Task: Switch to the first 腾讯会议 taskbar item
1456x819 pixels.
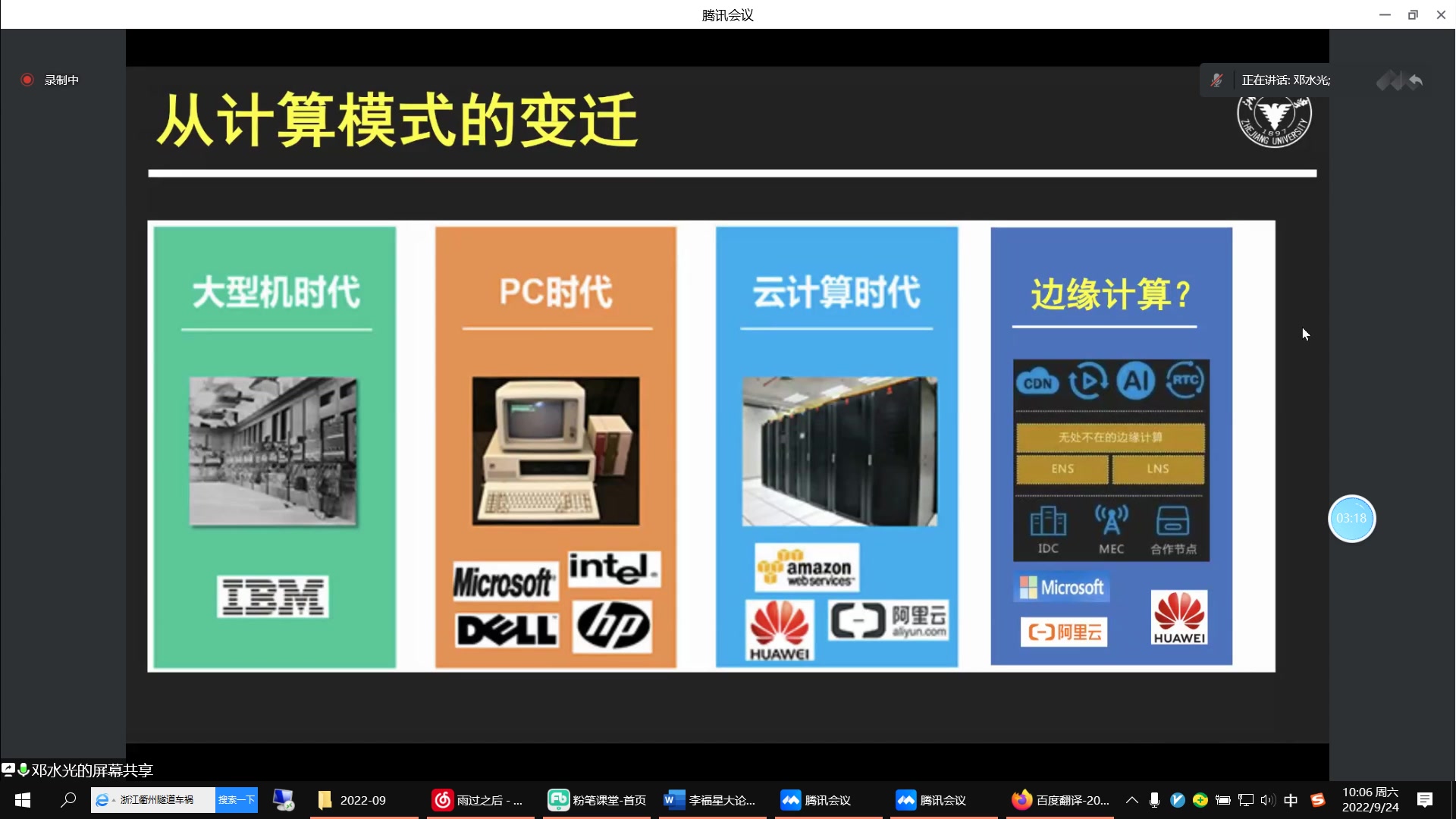Action: point(829,800)
